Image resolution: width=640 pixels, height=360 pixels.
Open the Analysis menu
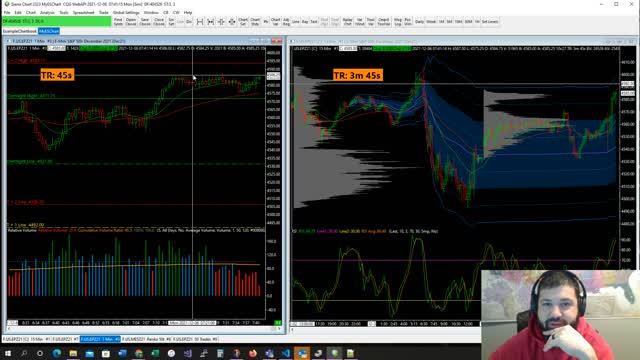coord(47,13)
